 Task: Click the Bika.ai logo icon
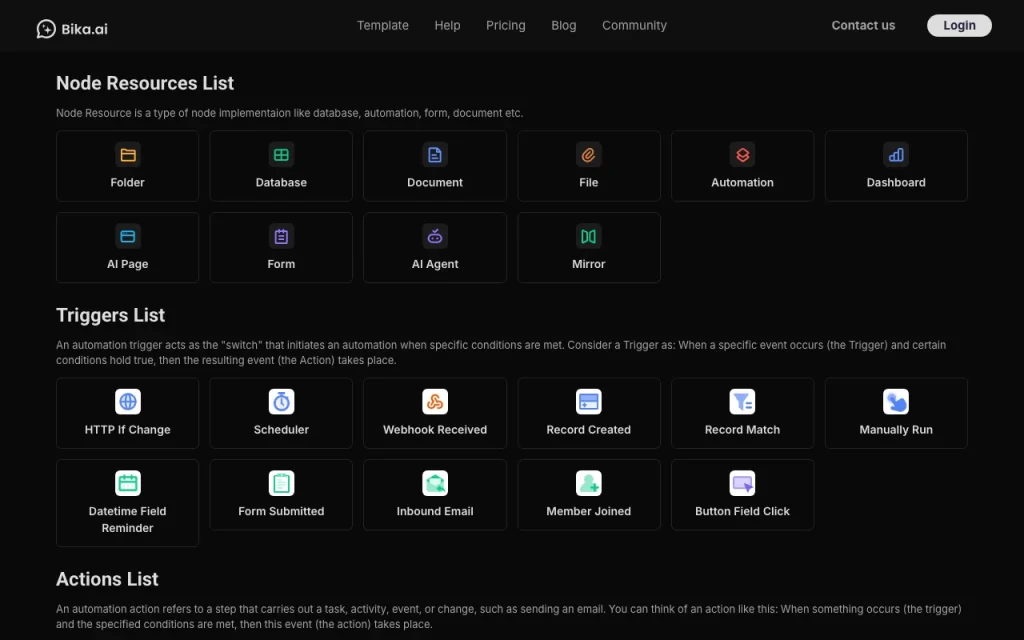point(46,29)
